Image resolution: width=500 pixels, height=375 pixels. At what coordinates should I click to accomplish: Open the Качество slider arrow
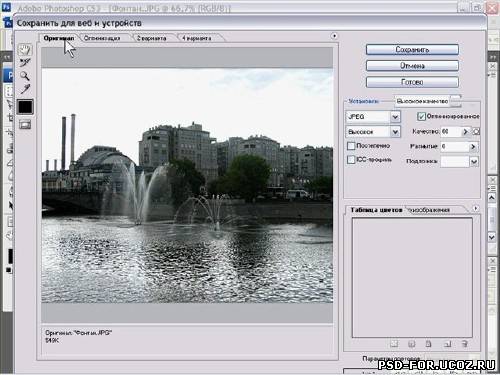[x=465, y=132]
